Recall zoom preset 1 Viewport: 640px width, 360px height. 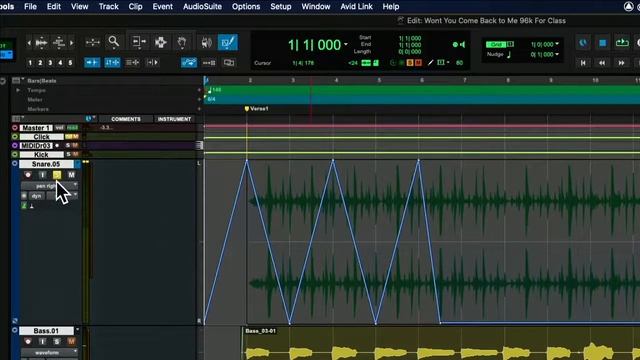30,62
